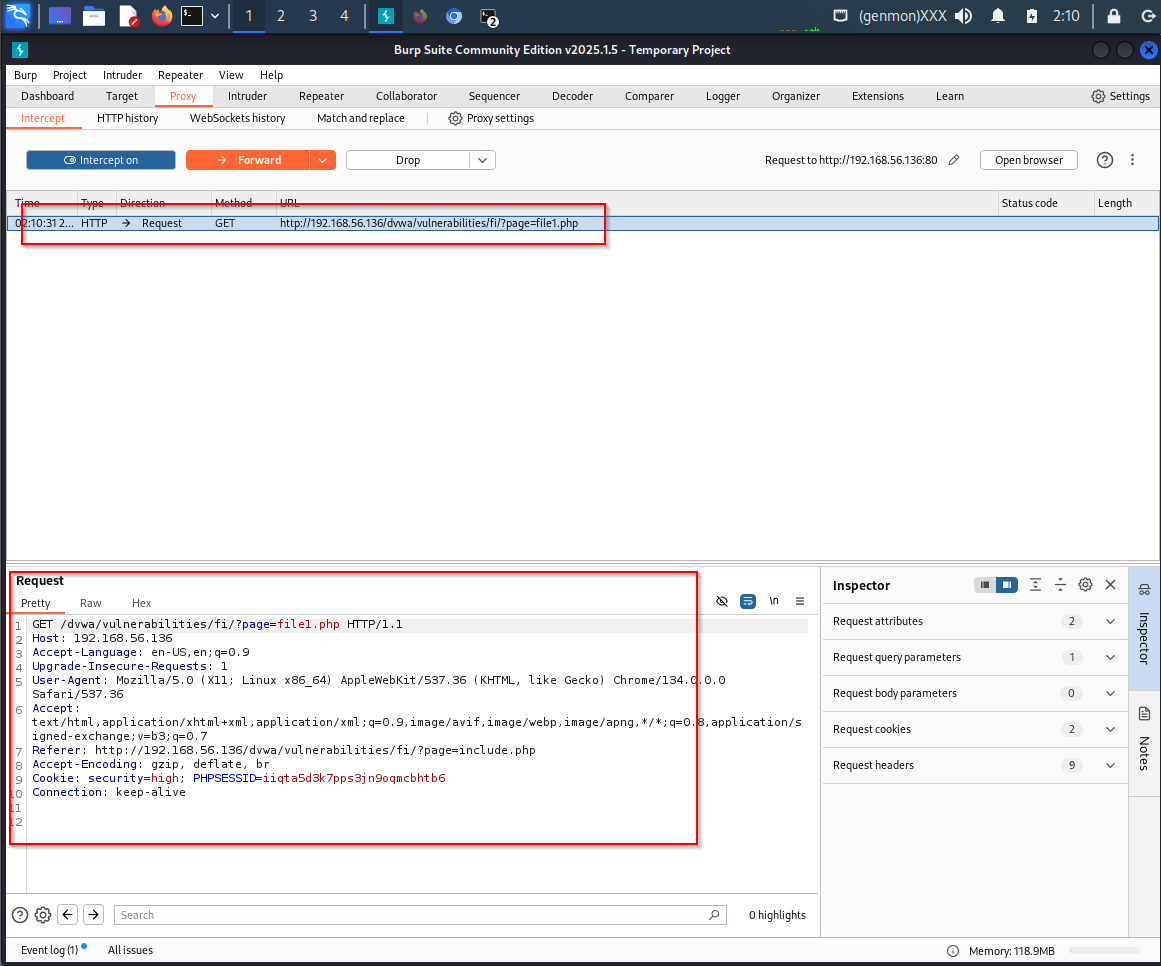The image size is (1161, 966).
Task: Toggle the message line wrap button
Action: tap(748, 601)
